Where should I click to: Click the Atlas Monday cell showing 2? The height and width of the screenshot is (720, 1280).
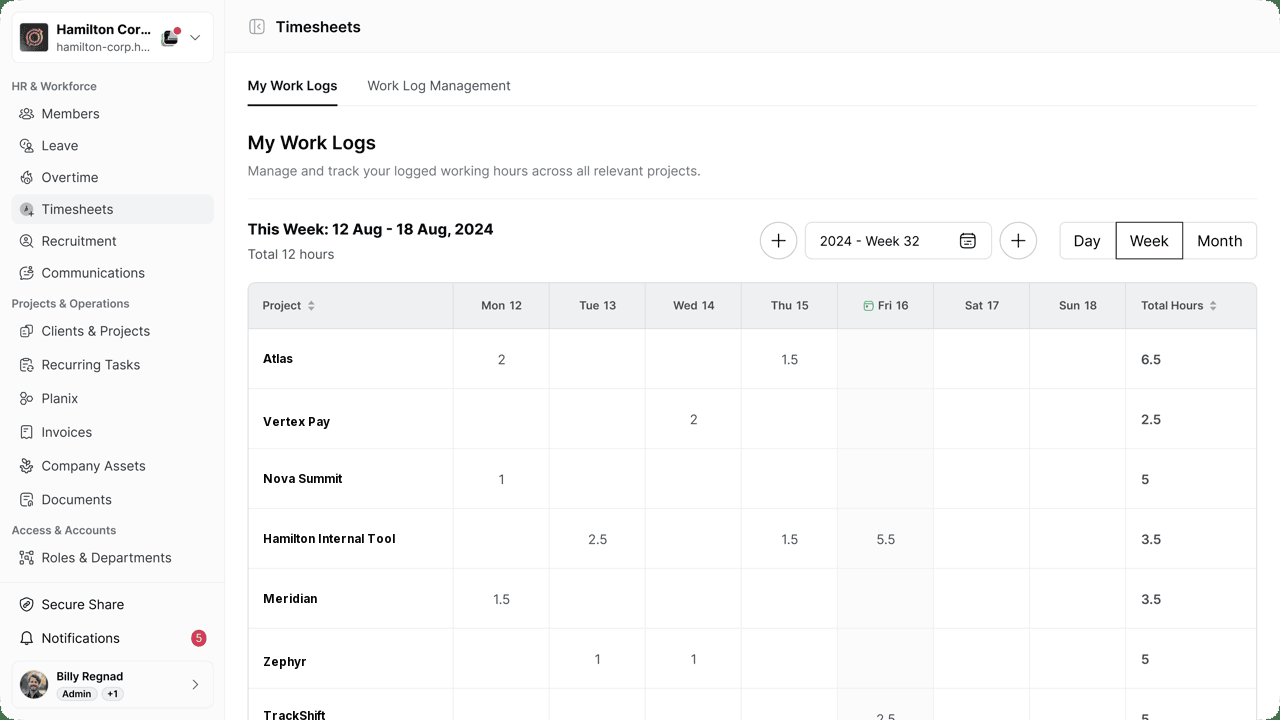point(501,359)
